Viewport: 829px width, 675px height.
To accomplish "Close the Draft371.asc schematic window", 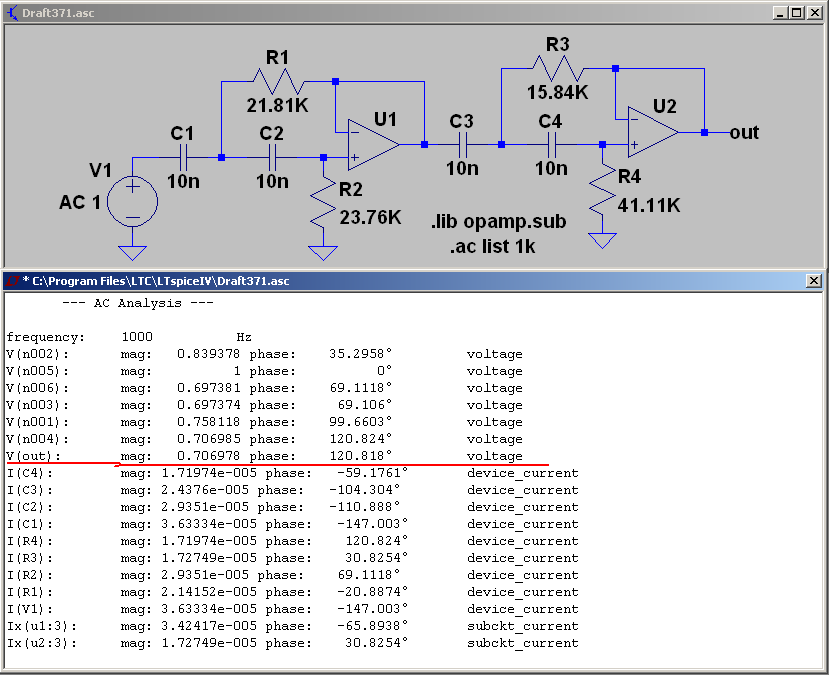I will [x=815, y=13].
